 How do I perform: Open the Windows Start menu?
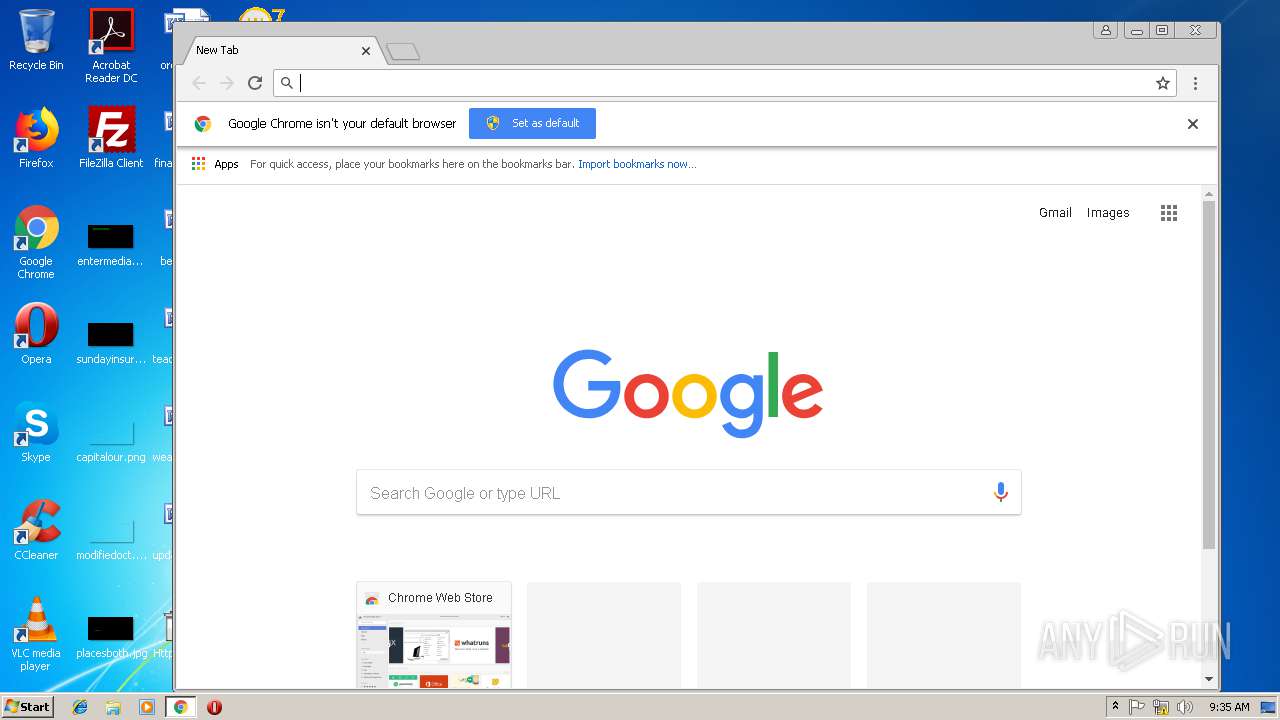[x=28, y=707]
